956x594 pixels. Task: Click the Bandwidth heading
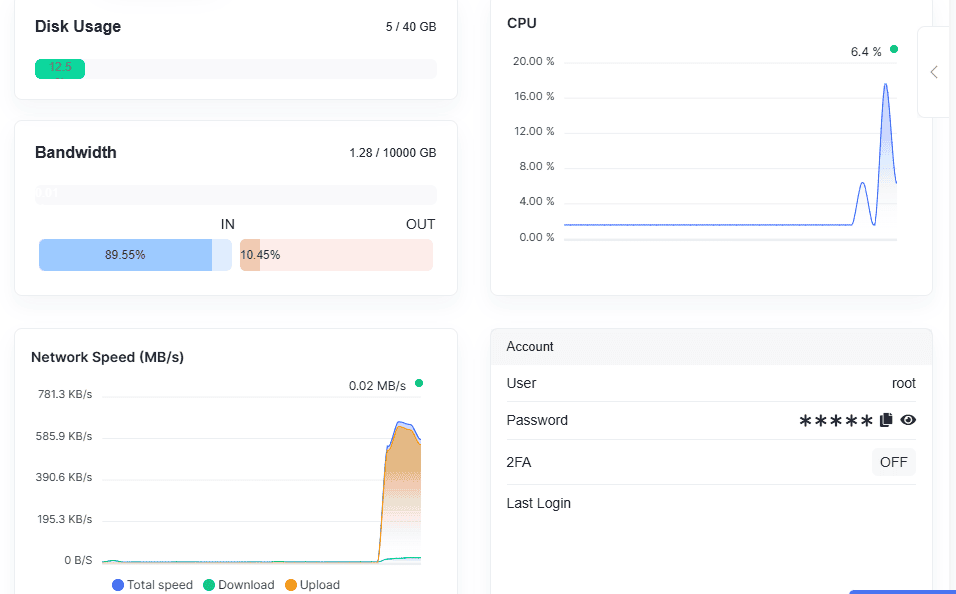76,152
